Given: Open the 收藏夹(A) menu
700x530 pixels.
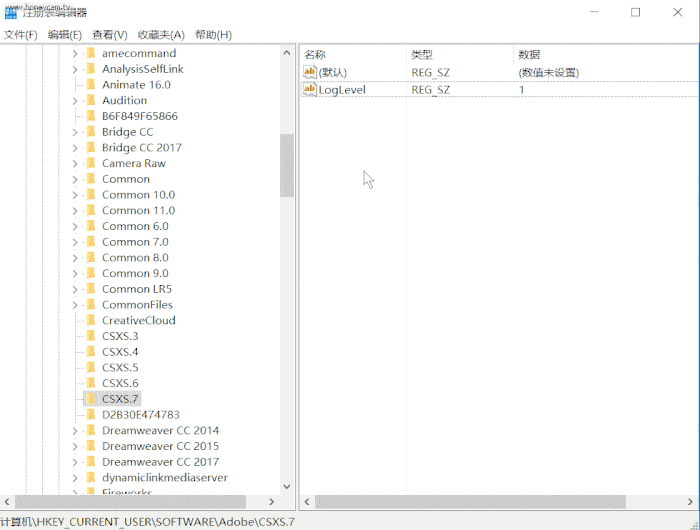Looking at the screenshot, I should tap(161, 35).
